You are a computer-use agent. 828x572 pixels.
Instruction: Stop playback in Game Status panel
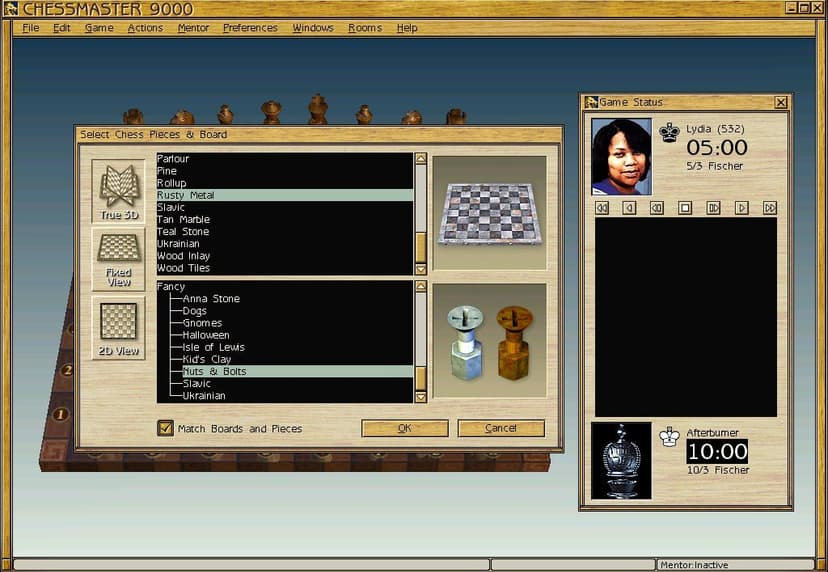click(x=685, y=208)
